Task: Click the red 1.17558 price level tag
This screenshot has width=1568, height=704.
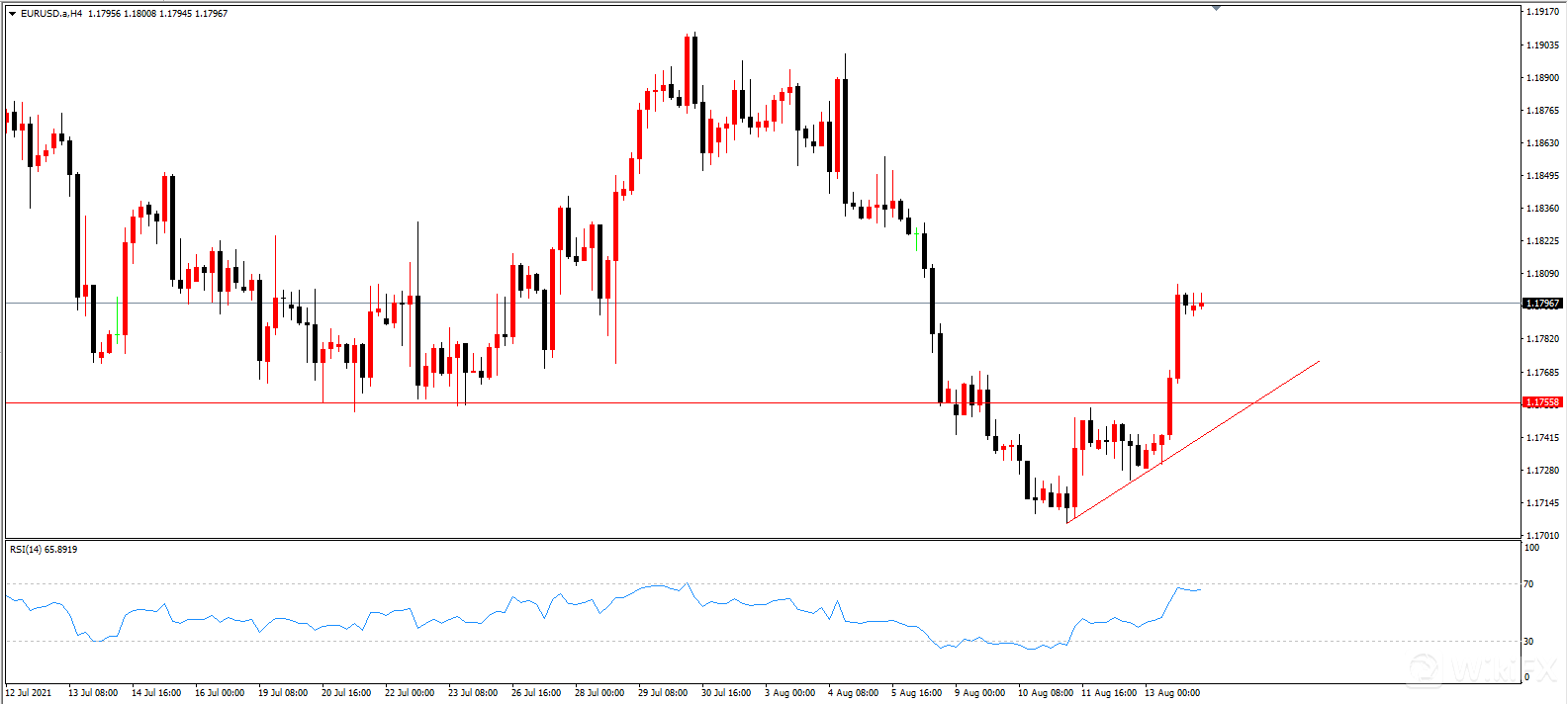Action: click(1541, 402)
